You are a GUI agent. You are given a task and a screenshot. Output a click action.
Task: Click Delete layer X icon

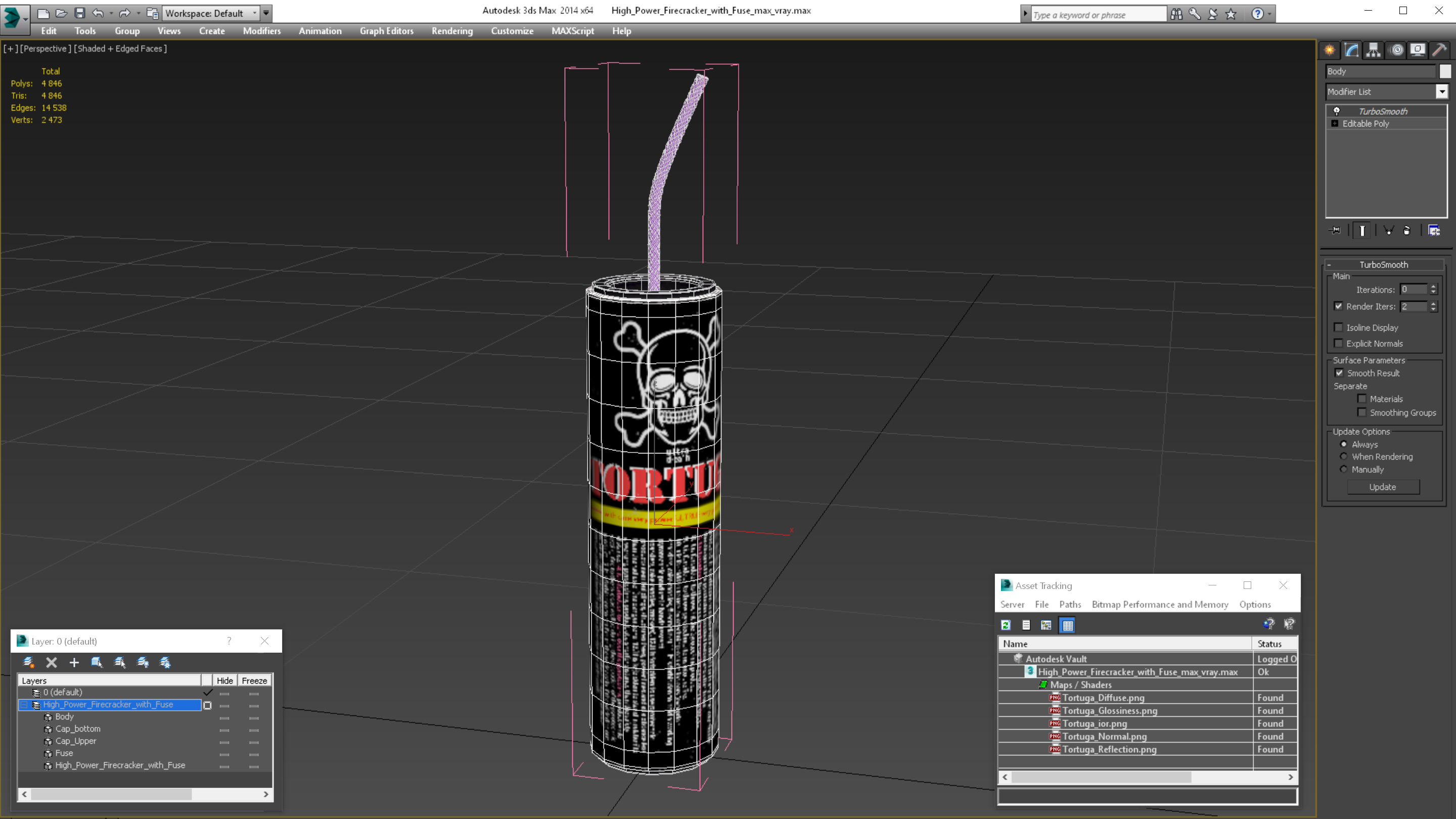(52, 662)
